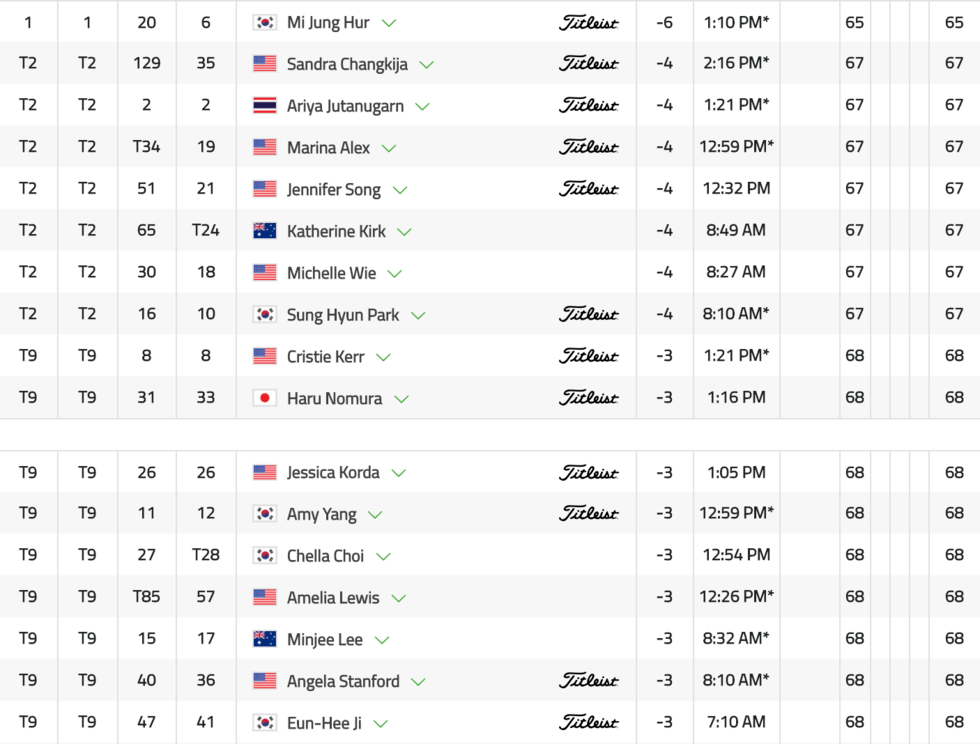Click Mi Jung Hur's -6 score cell
The height and width of the screenshot is (744, 980).
click(x=664, y=22)
